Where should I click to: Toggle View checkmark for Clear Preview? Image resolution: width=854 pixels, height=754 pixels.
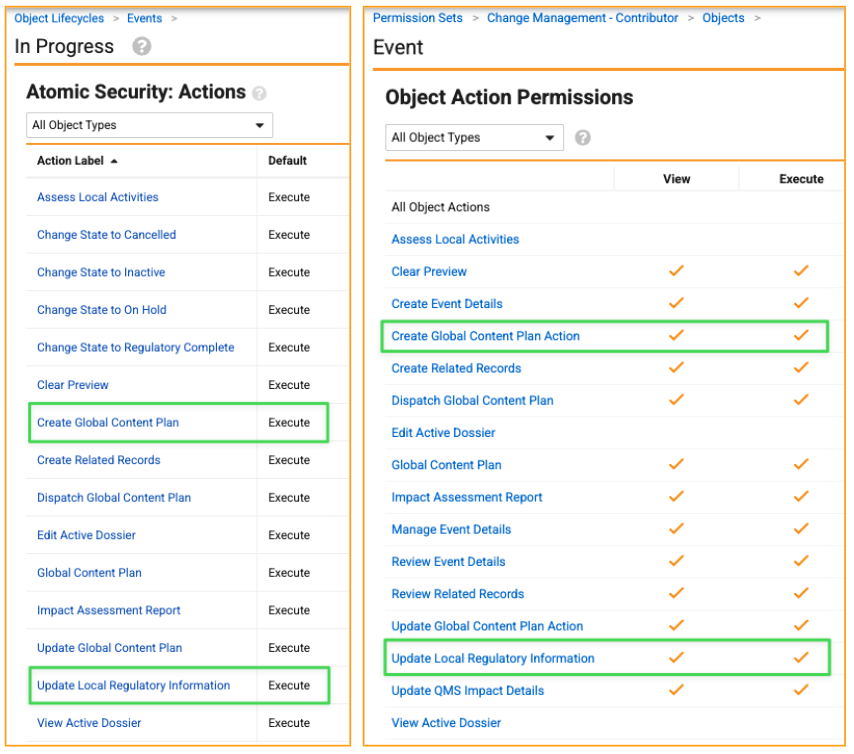point(676,271)
